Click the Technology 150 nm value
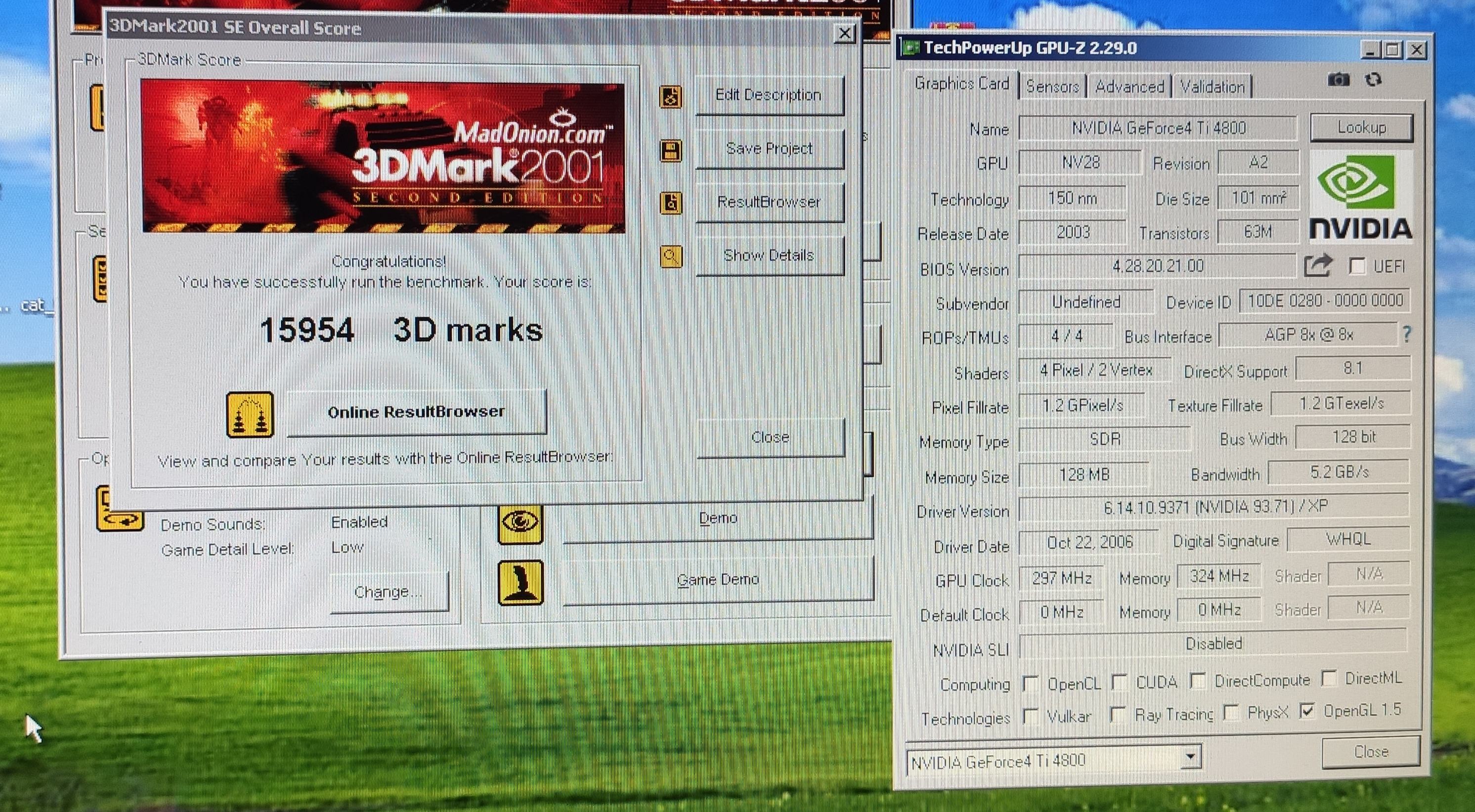Viewport: 1475px width, 812px height. [x=1072, y=198]
